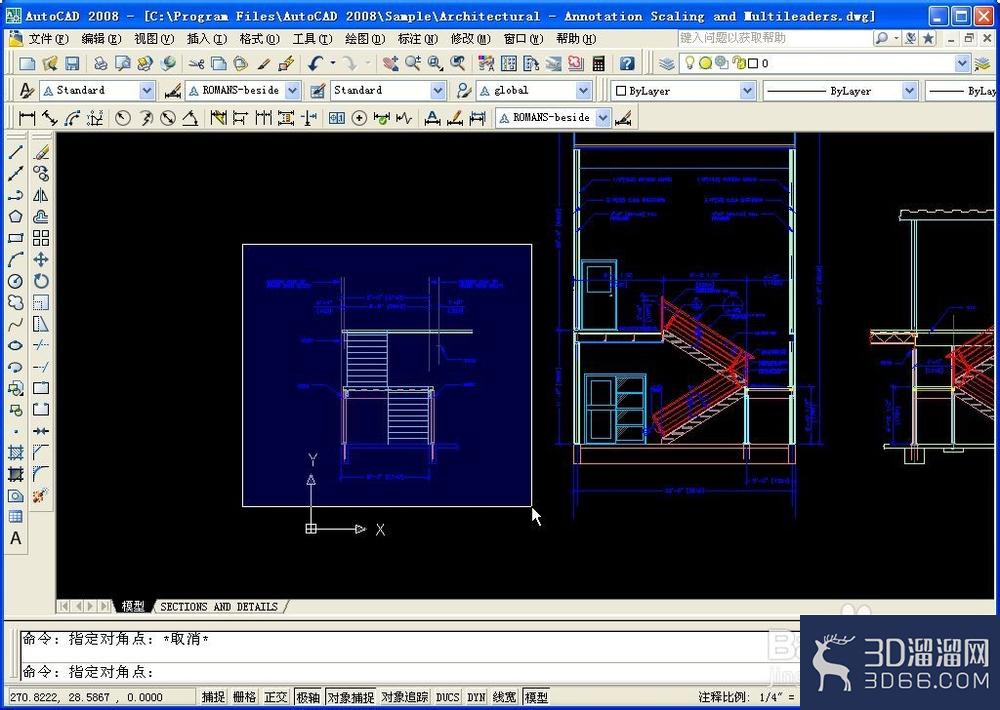The width and height of the screenshot is (1000, 710).
Task: Open the QuickCalc calculator icon
Action: pos(598,64)
